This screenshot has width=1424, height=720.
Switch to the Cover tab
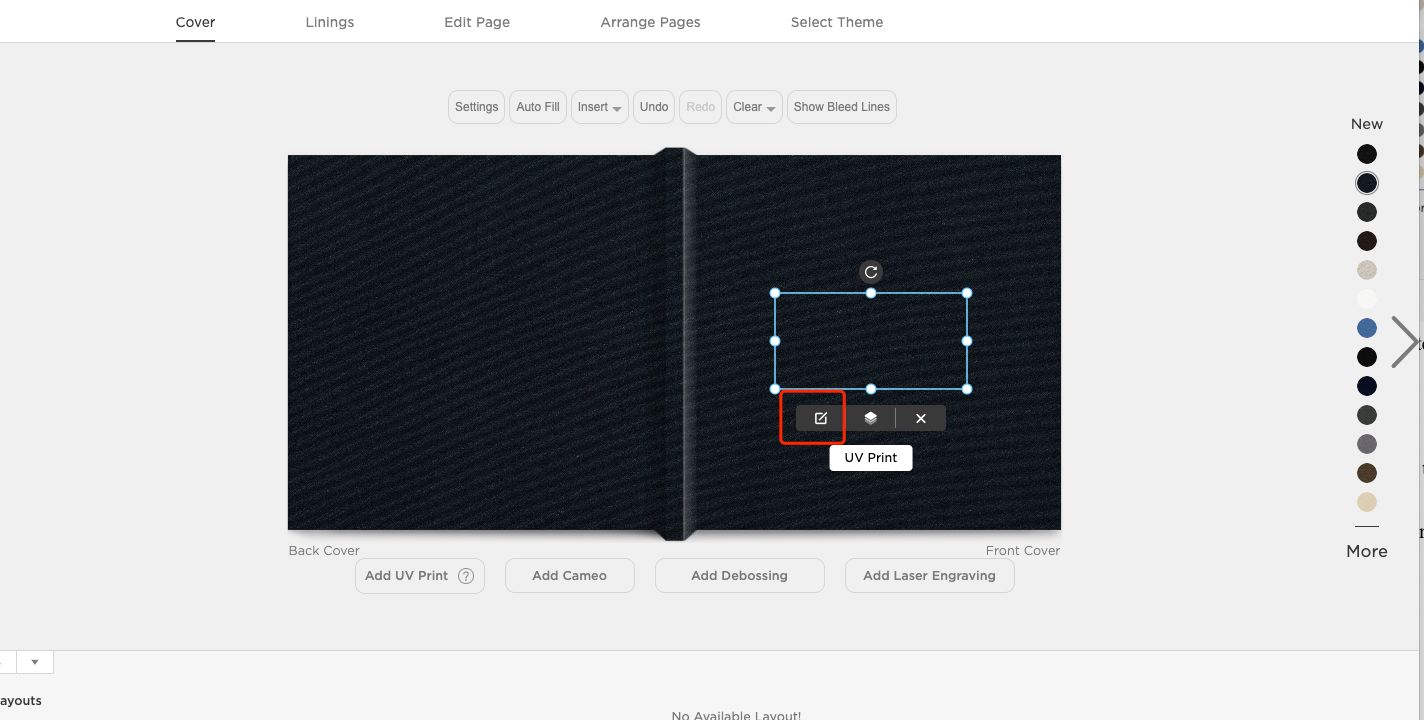[x=195, y=22]
